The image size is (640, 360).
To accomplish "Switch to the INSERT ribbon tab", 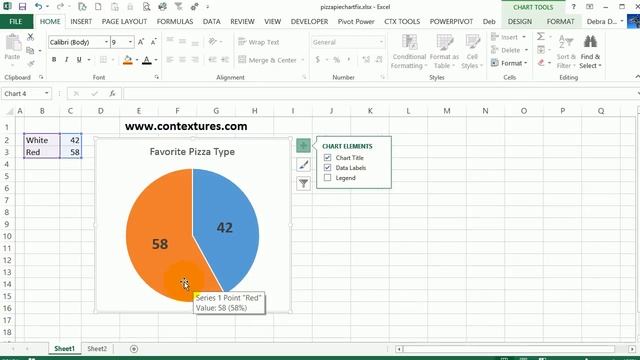I will tap(81, 22).
